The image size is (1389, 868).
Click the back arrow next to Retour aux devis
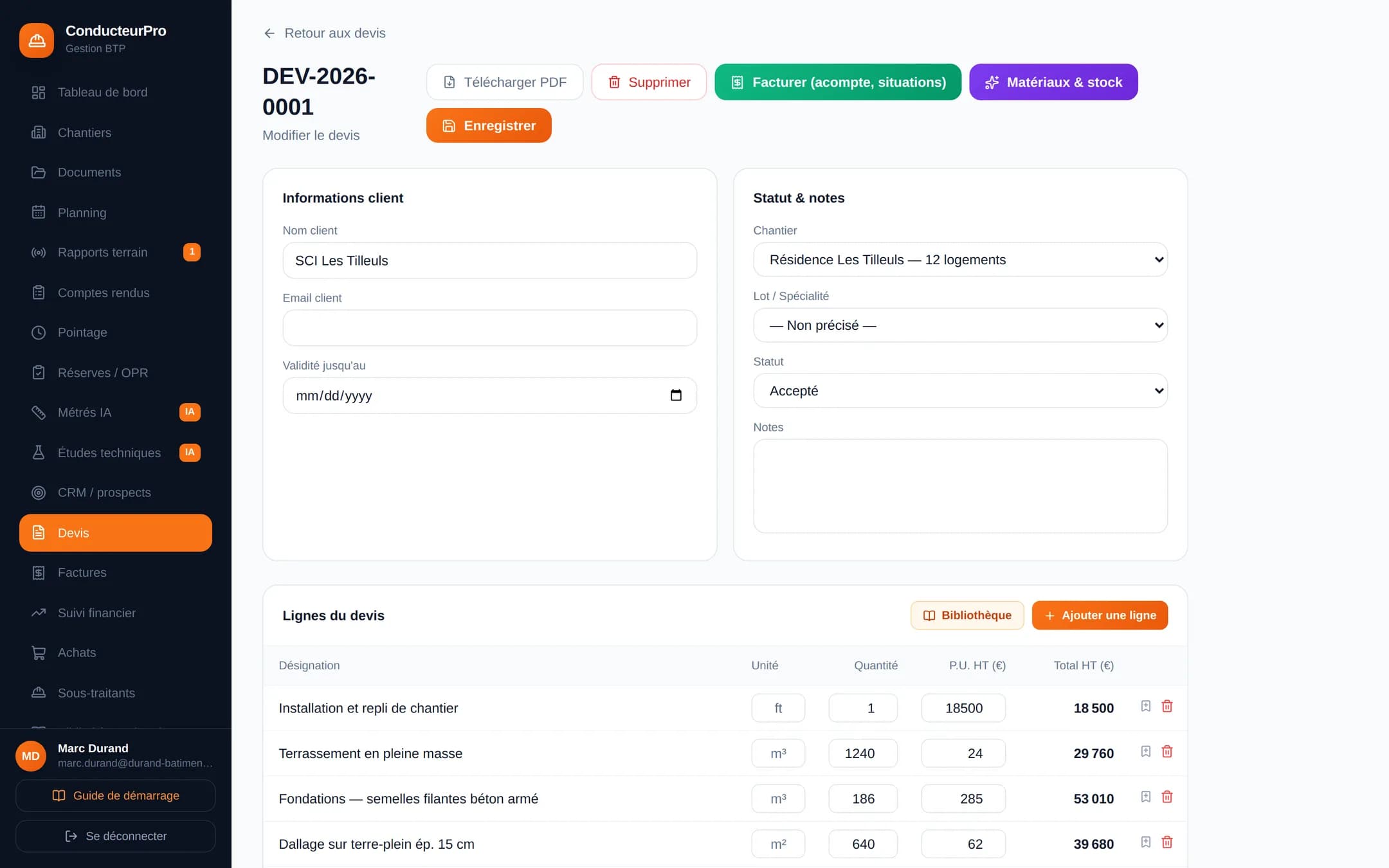coord(269,33)
